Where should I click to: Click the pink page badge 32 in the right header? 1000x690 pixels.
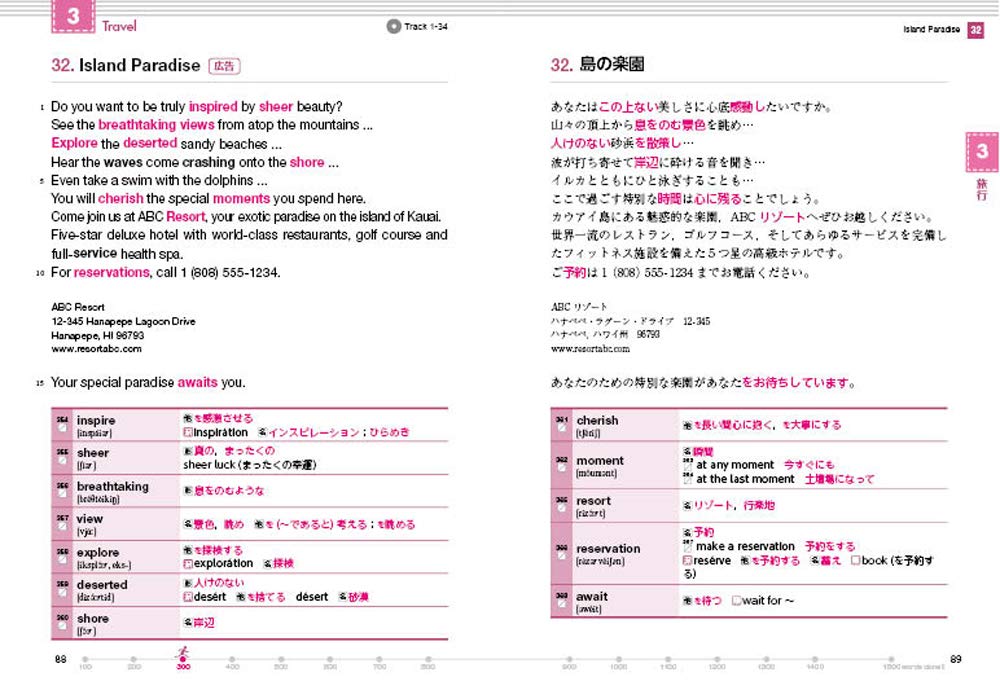976,29
